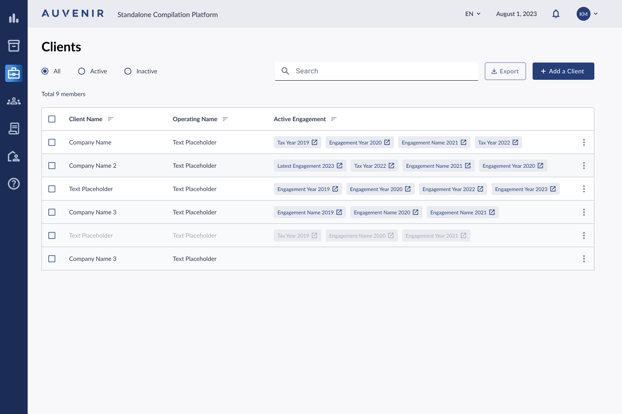Open the Tax Year 2019 engagement link
The image size is (622, 414).
(297, 143)
